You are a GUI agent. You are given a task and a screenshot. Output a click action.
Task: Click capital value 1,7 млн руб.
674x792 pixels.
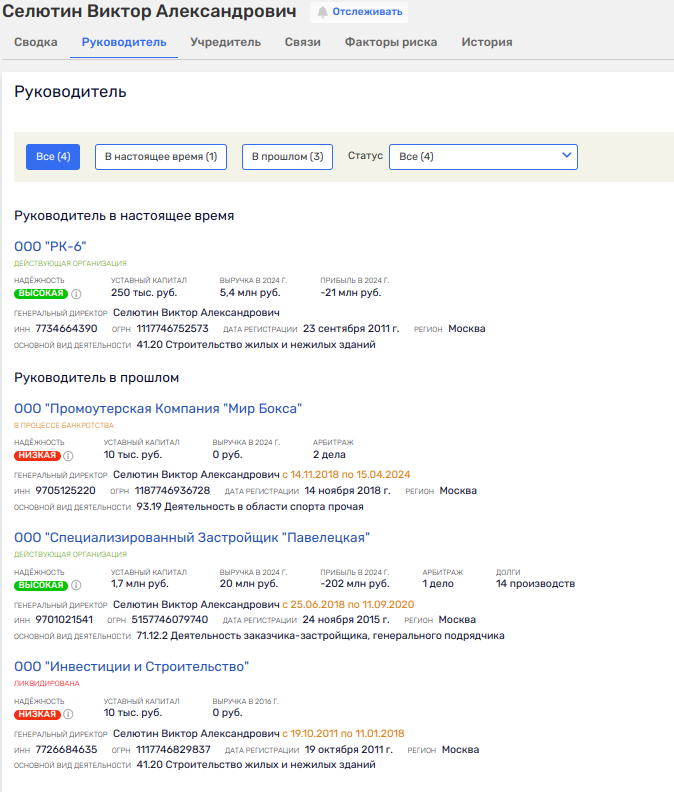coord(140,584)
